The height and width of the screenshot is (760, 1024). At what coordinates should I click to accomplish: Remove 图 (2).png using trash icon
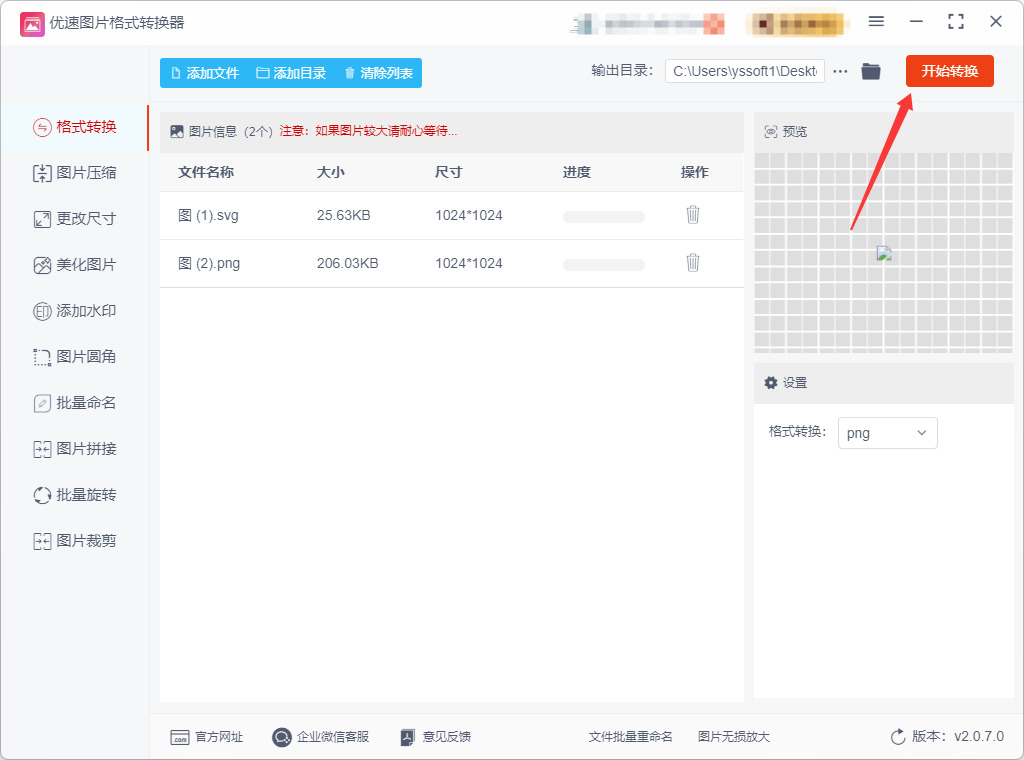tap(693, 262)
